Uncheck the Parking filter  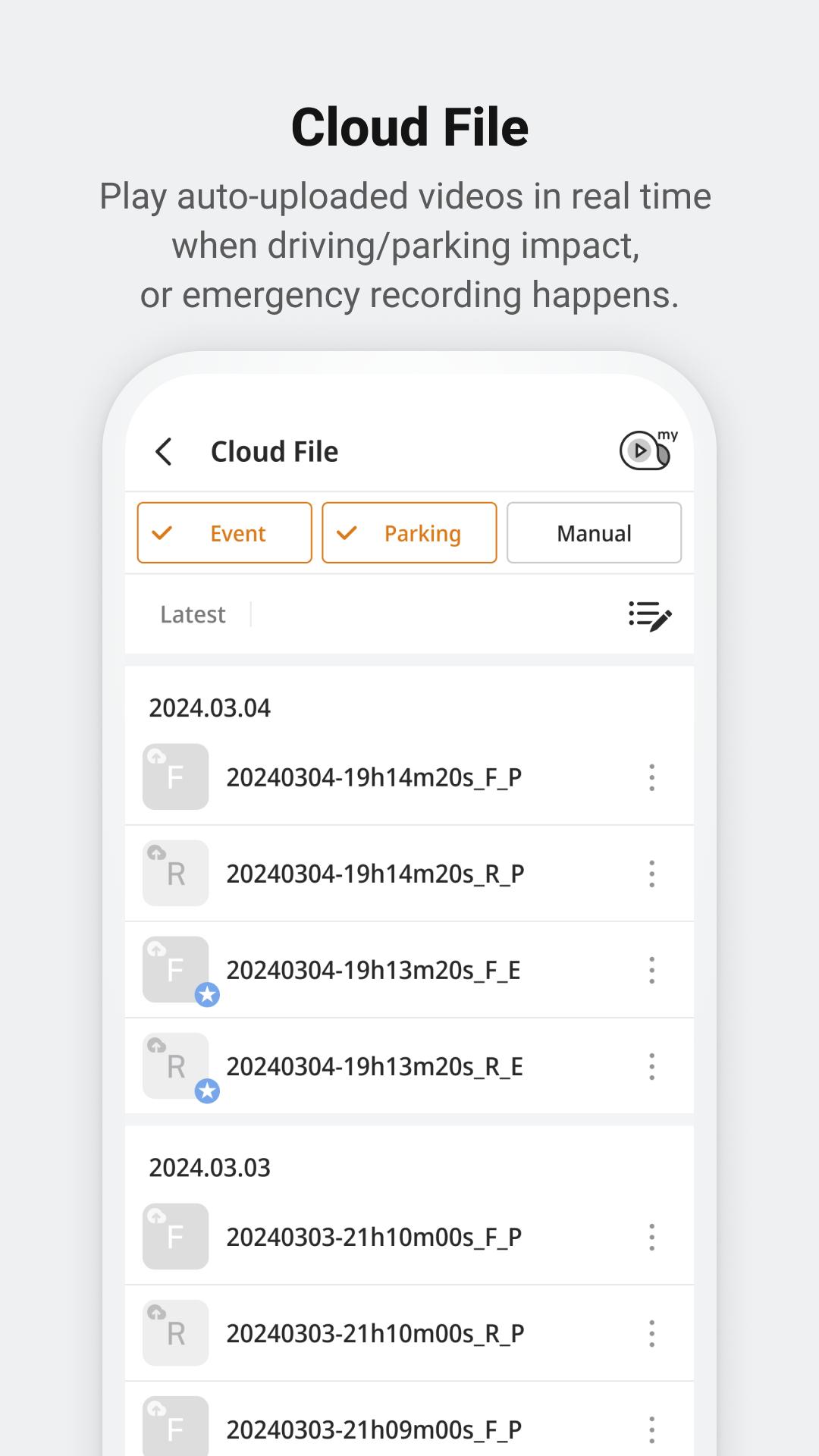409,533
